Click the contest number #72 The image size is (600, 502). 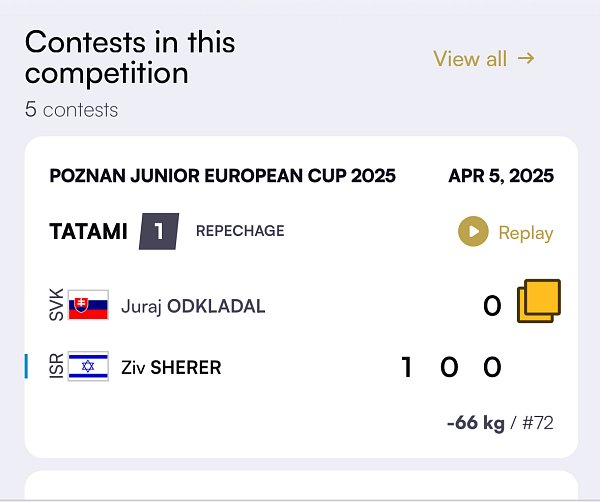click(x=538, y=423)
